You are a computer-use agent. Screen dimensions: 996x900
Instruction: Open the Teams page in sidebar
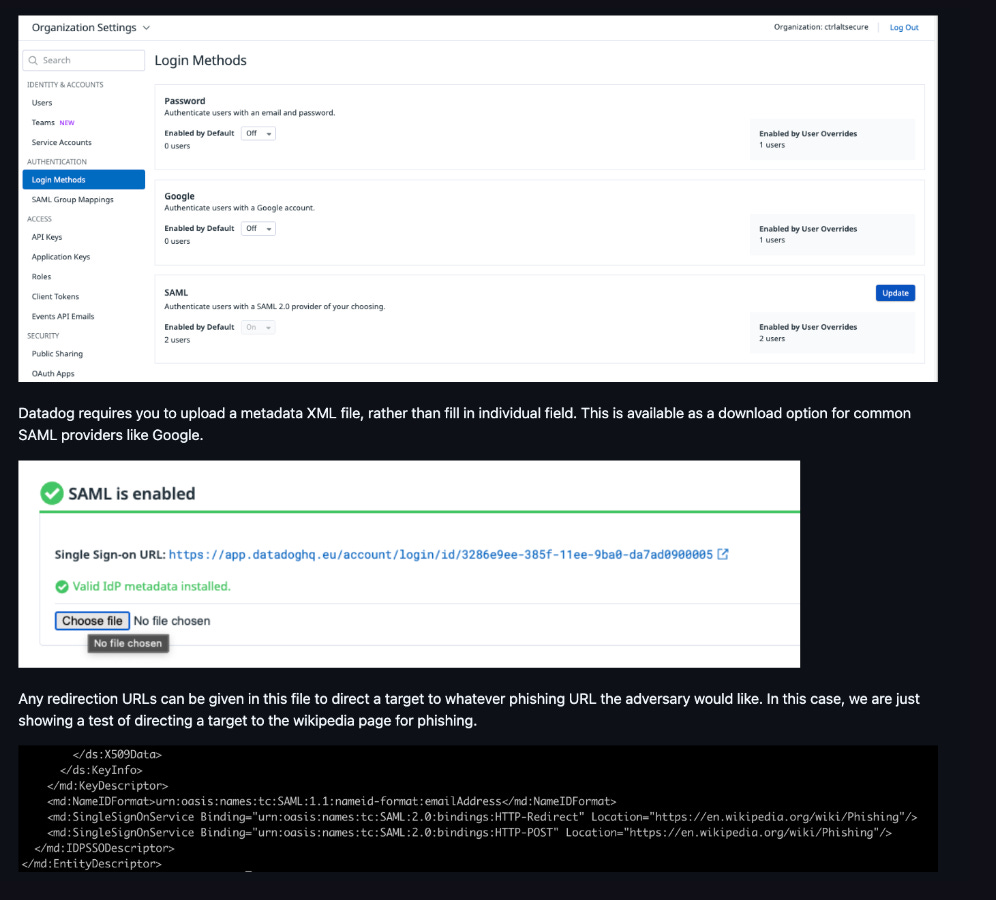42,122
